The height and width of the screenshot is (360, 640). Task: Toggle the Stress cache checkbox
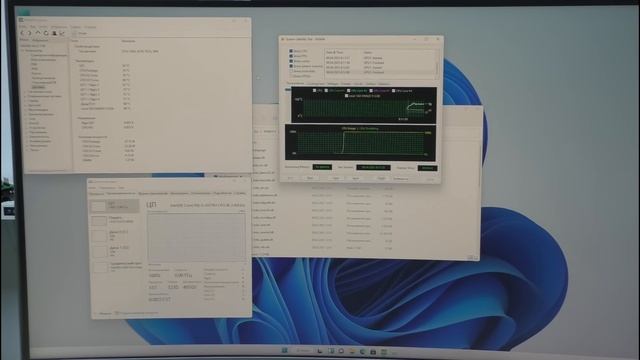(x=291, y=61)
